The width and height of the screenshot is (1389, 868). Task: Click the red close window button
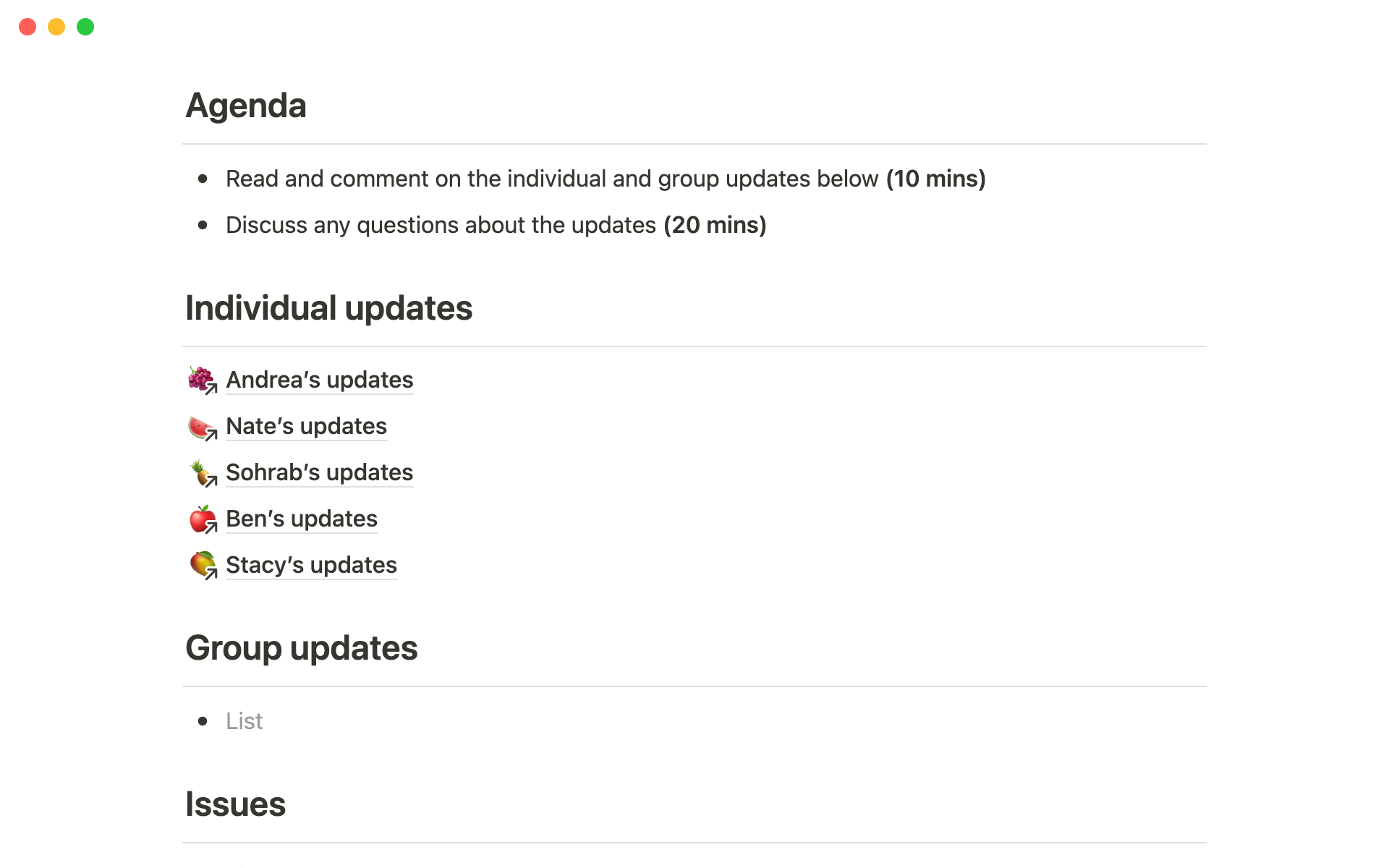pos(27,27)
